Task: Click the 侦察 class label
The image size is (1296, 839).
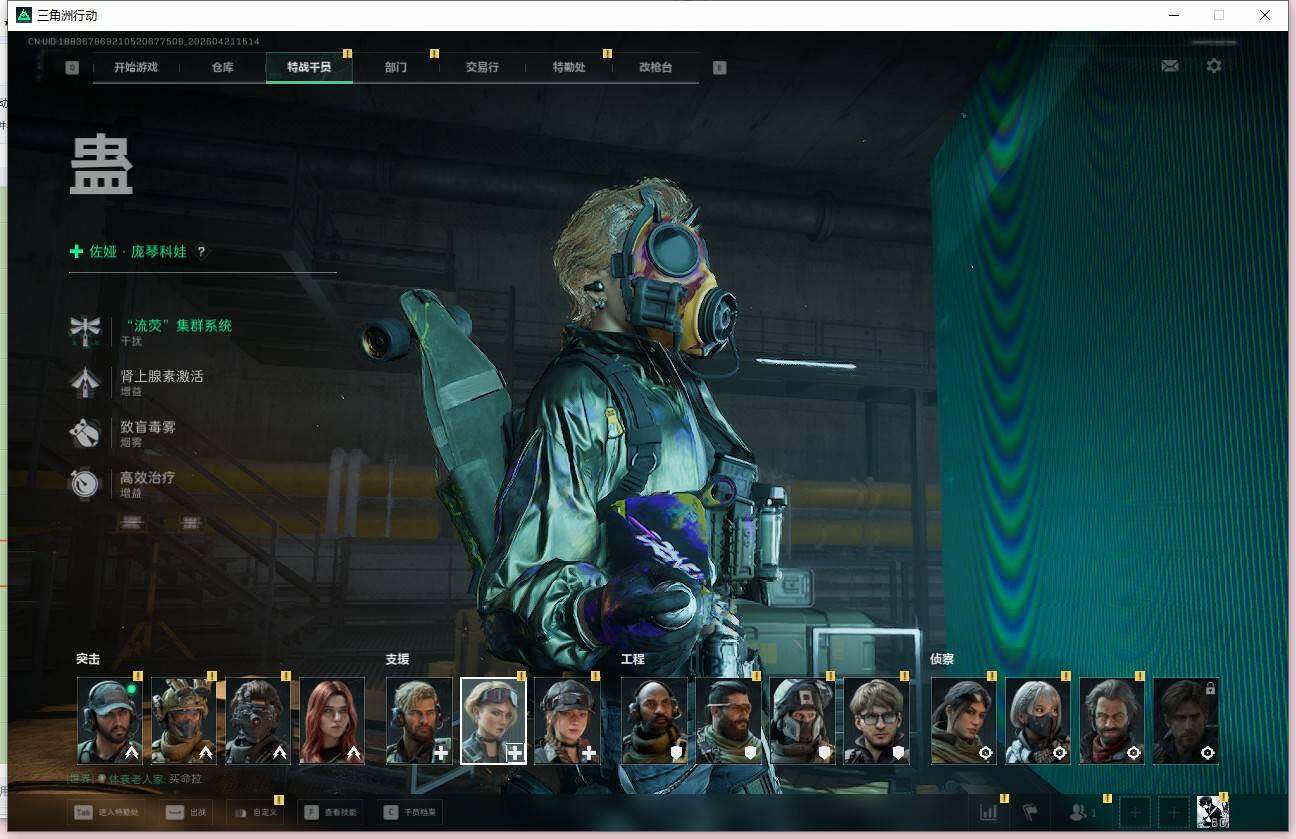Action: tap(942, 659)
